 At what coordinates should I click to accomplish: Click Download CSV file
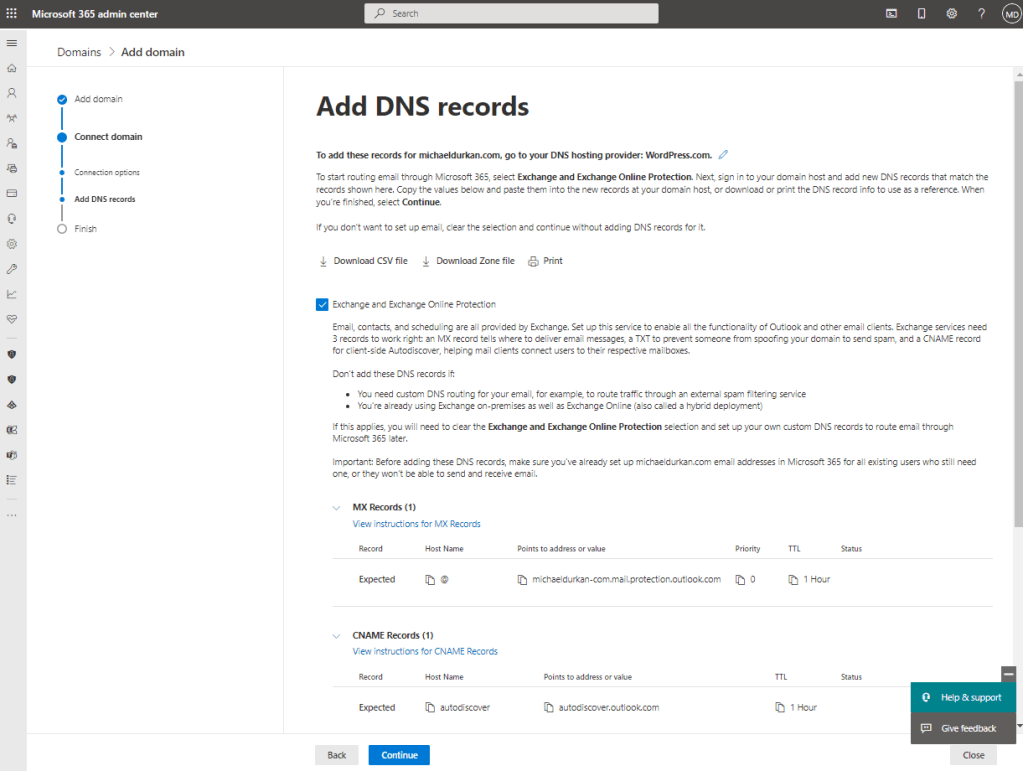(363, 261)
